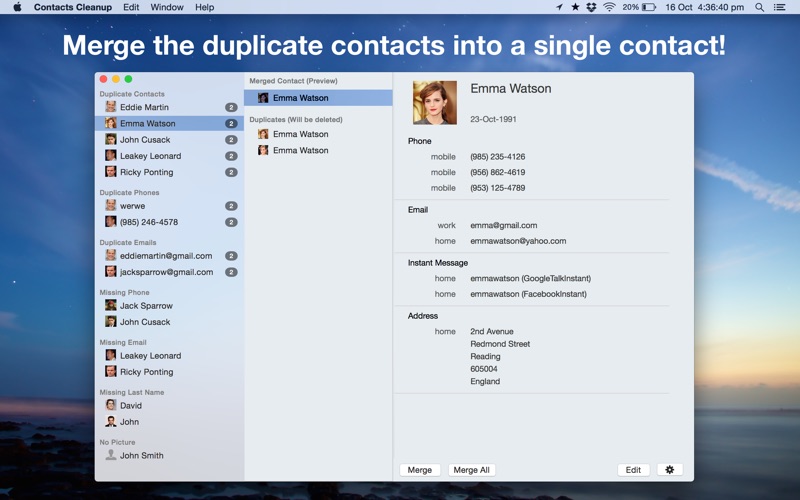Select John Cusack under Duplicate Contacts
Viewport: 800px width, 500px height.
click(169, 140)
